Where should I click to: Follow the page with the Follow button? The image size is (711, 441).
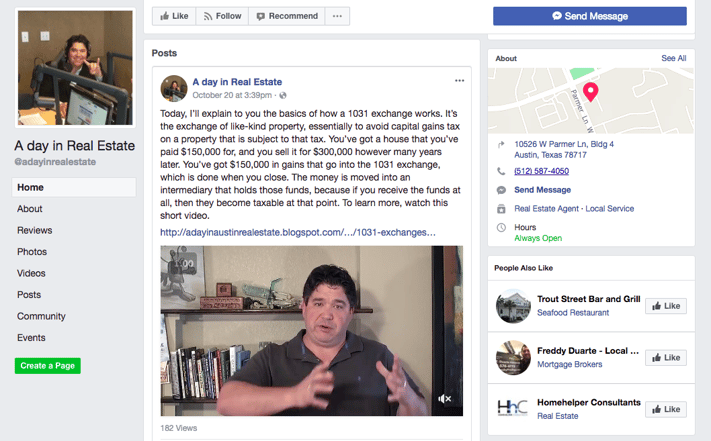(222, 16)
